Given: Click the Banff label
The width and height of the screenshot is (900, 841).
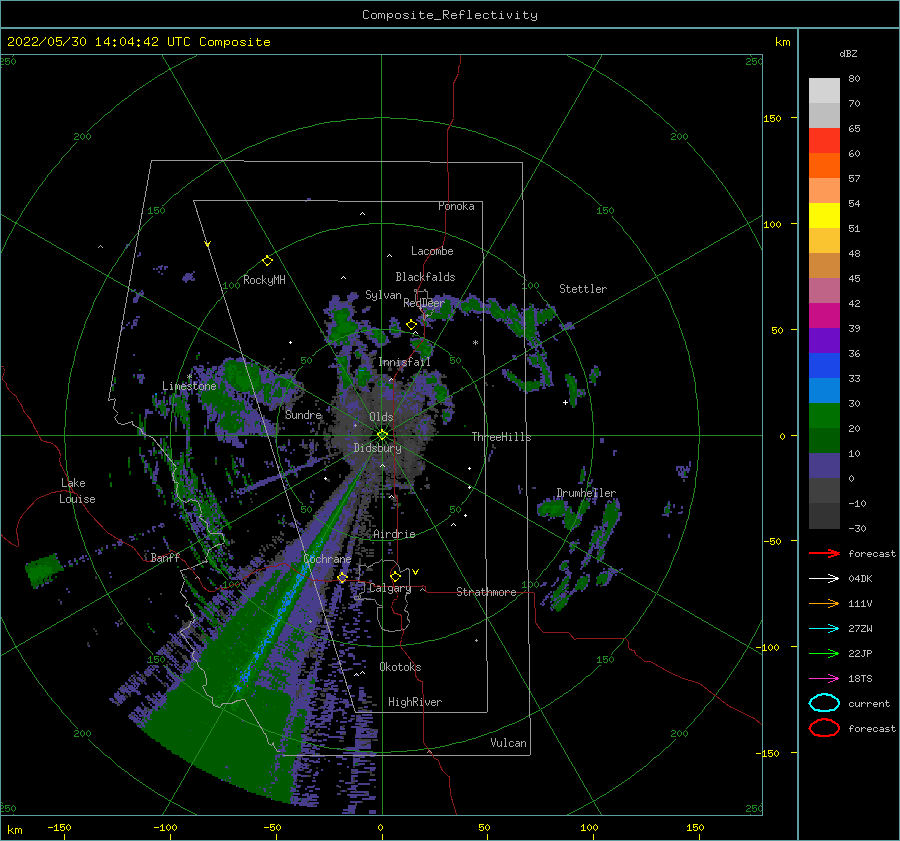Looking at the screenshot, I should (165, 557).
